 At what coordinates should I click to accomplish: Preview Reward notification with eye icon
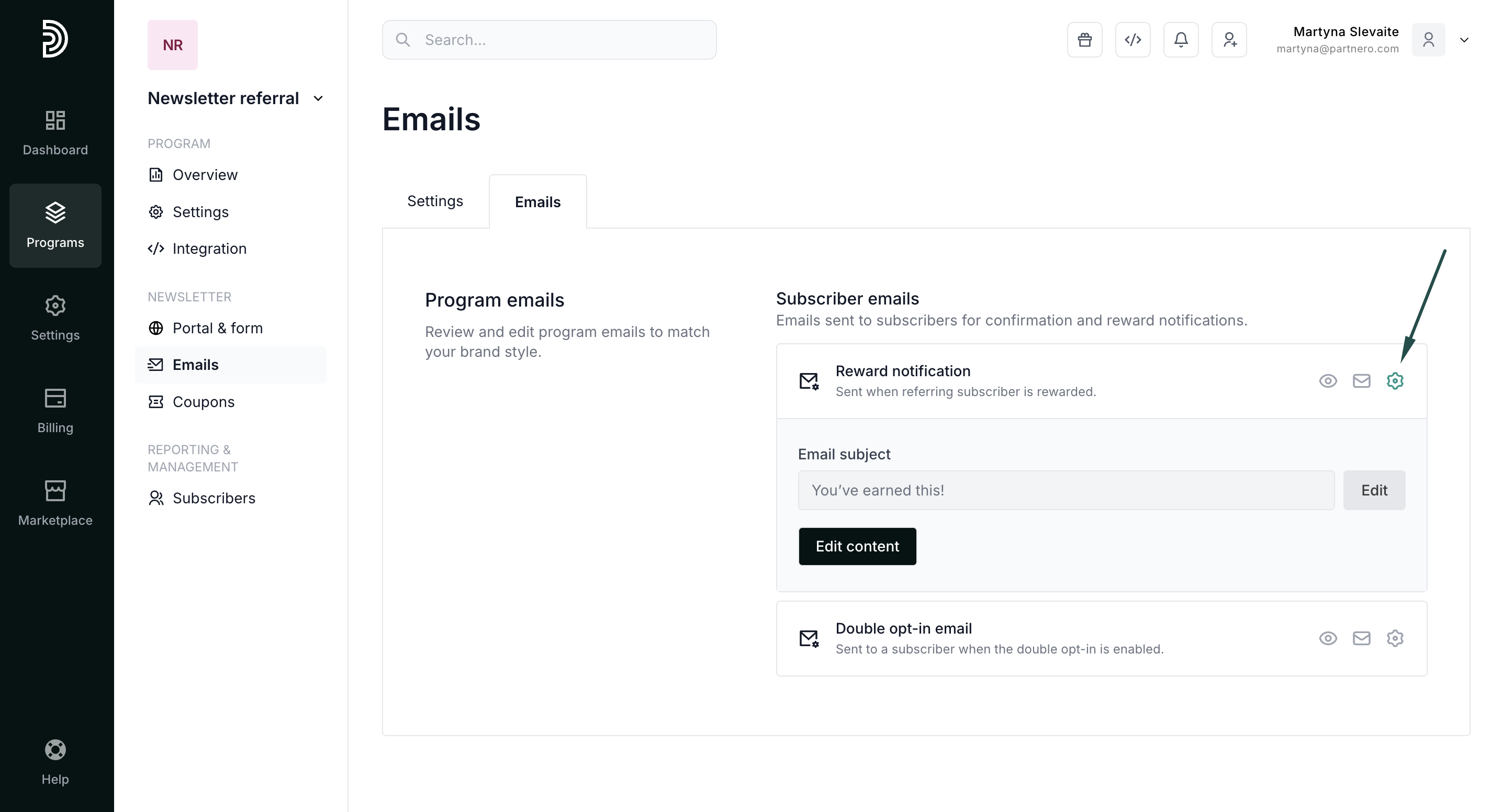point(1328,381)
